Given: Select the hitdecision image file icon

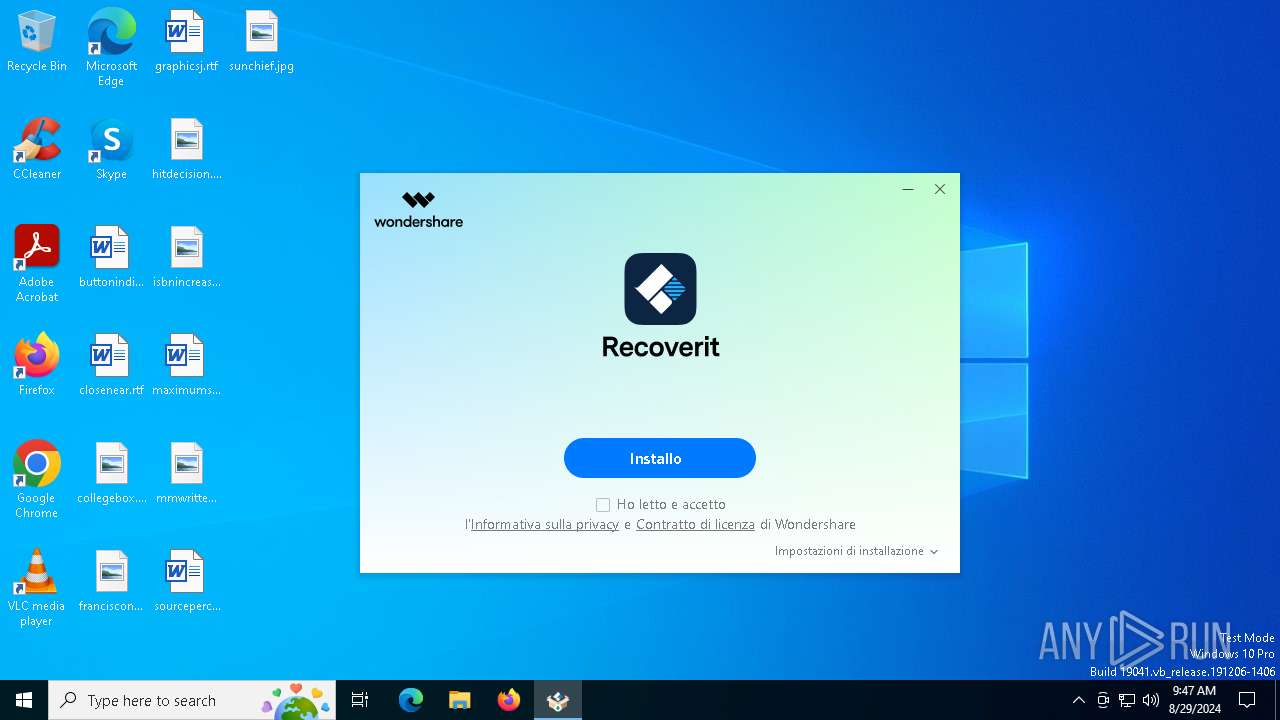Looking at the screenshot, I should pos(186,150).
